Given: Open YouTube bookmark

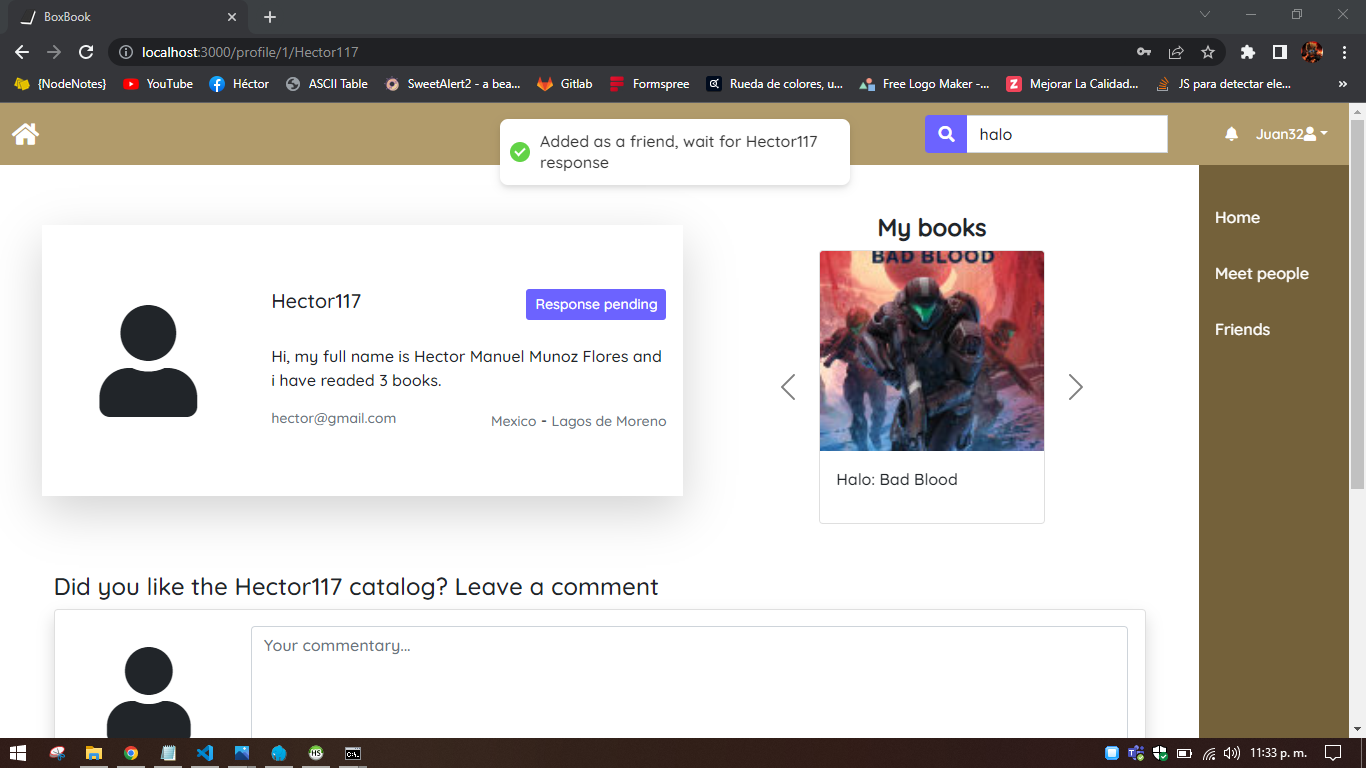Looking at the screenshot, I should [x=158, y=84].
